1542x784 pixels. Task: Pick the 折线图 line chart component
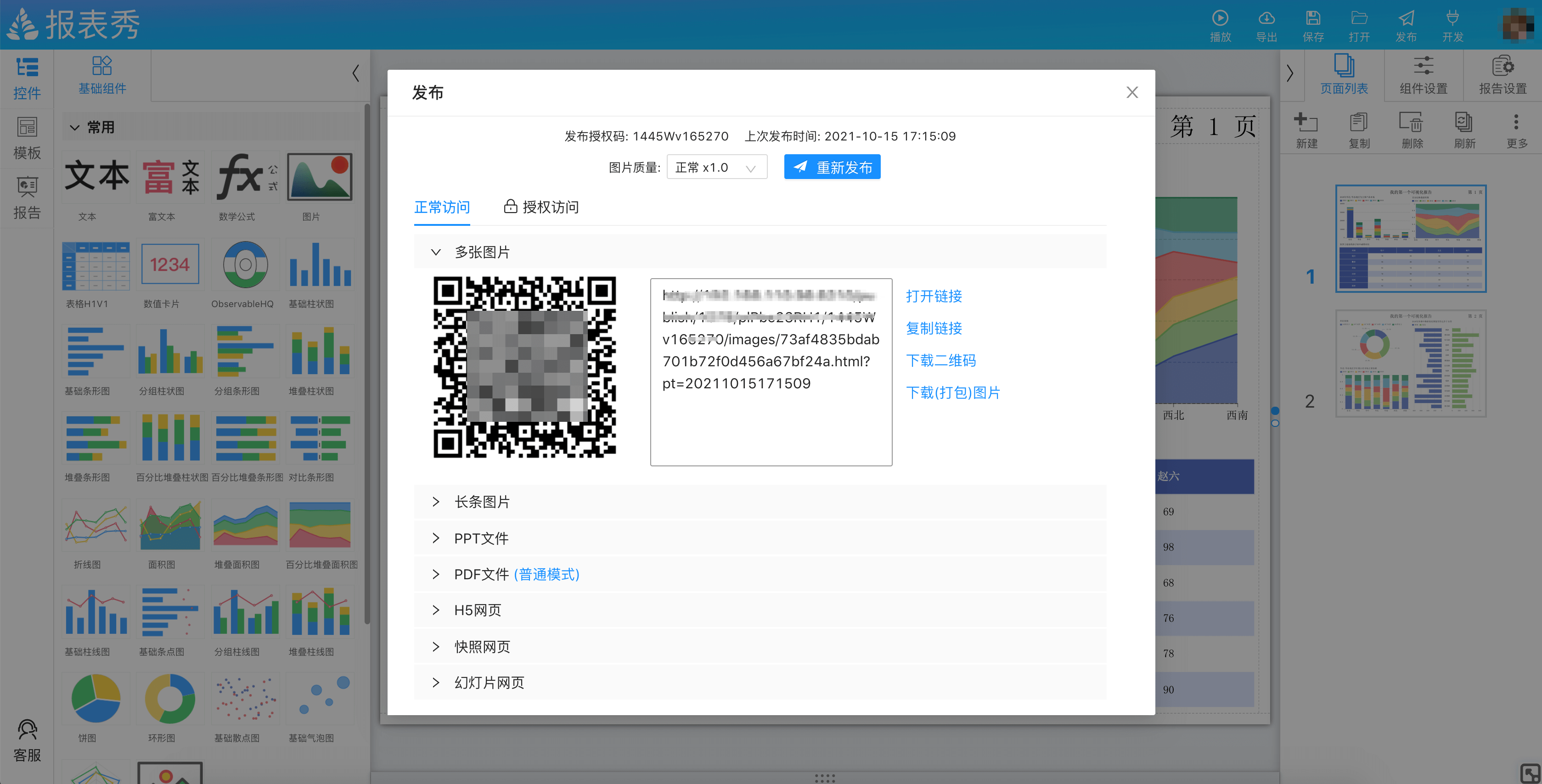point(96,526)
